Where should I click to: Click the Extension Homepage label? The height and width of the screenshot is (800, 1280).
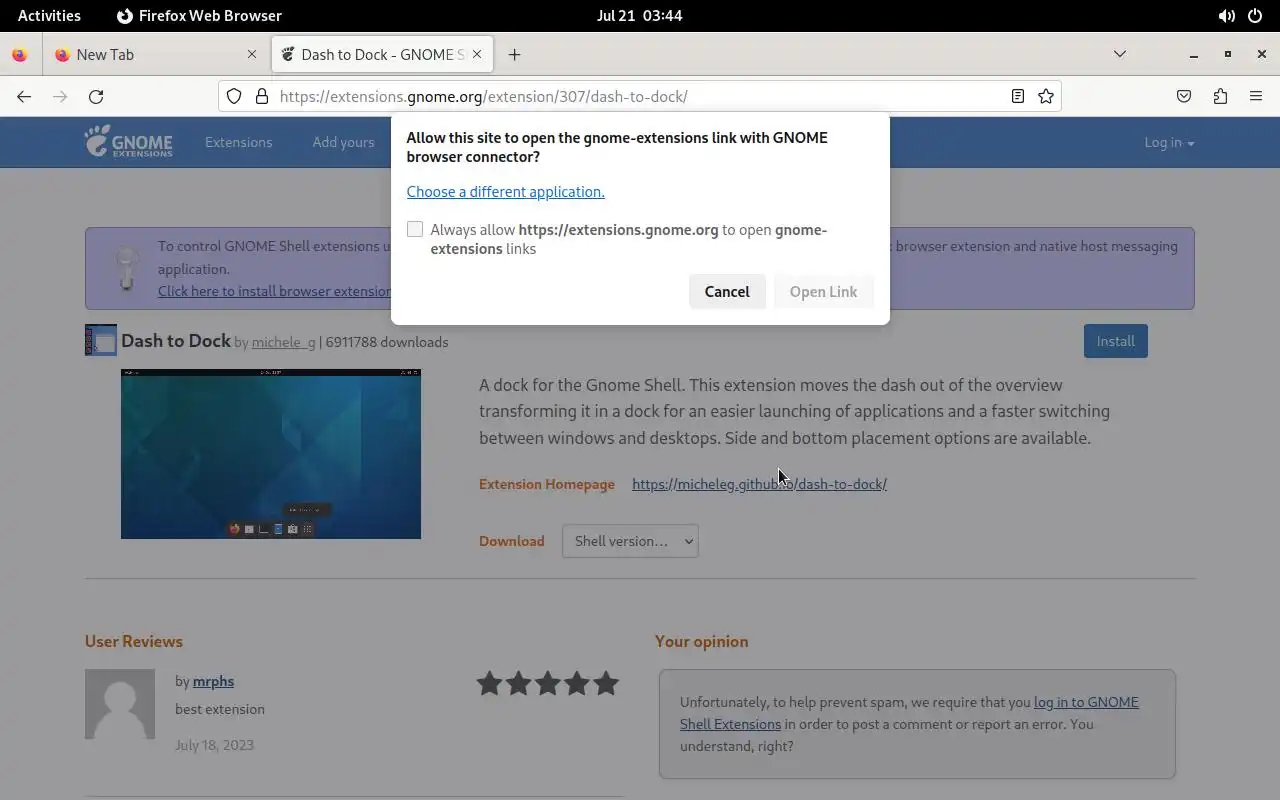point(547,484)
